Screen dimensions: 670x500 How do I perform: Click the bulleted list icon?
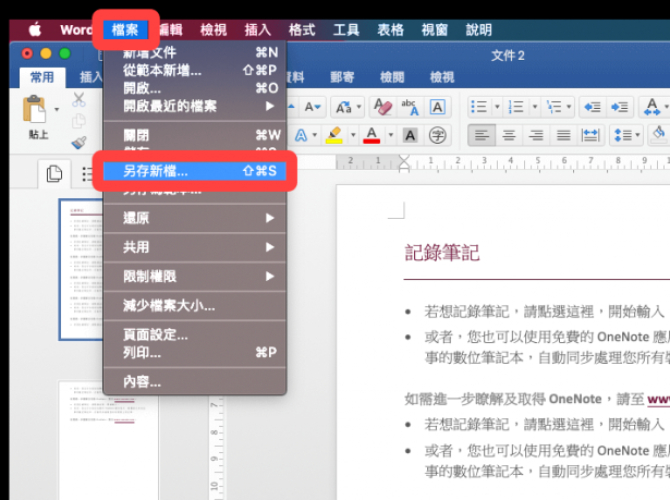pos(479,107)
